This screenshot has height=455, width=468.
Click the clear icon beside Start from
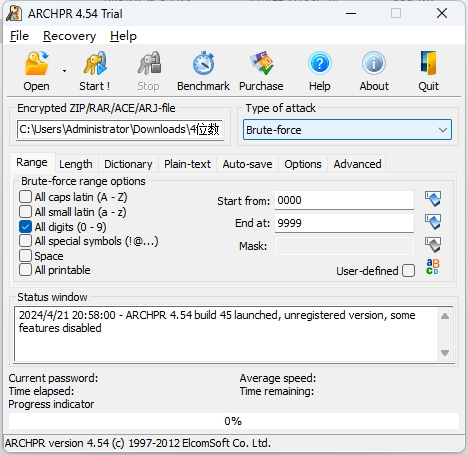[433, 199]
